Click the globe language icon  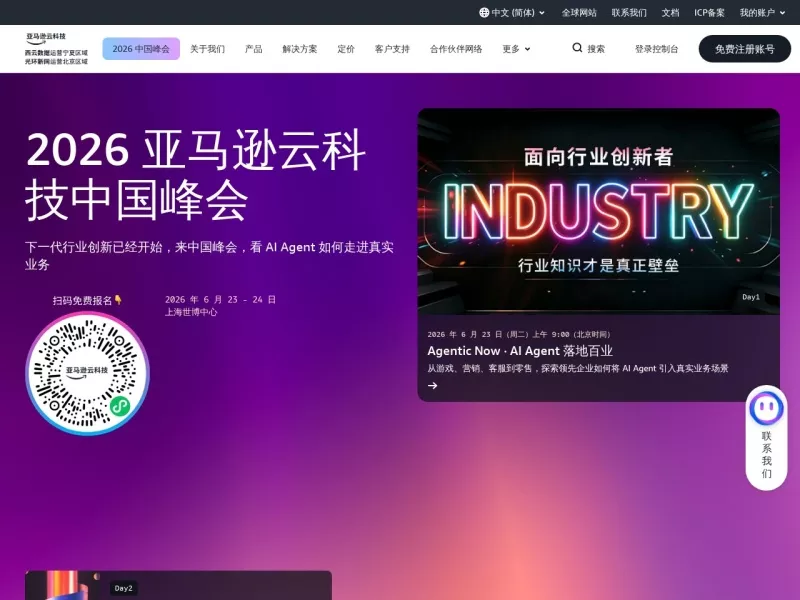click(x=484, y=13)
